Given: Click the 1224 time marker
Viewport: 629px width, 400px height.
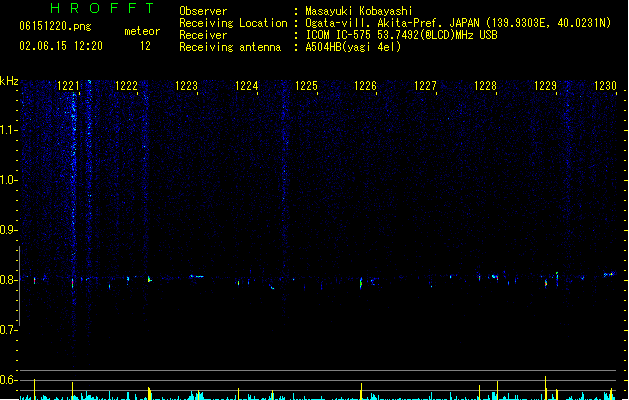Looking at the screenshot, I should (246, 86).
